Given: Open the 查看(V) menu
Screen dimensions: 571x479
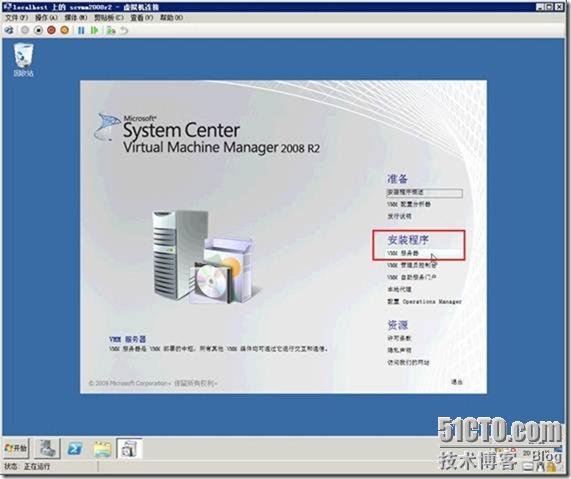Looking at the screenshot, I should point(142,17).
